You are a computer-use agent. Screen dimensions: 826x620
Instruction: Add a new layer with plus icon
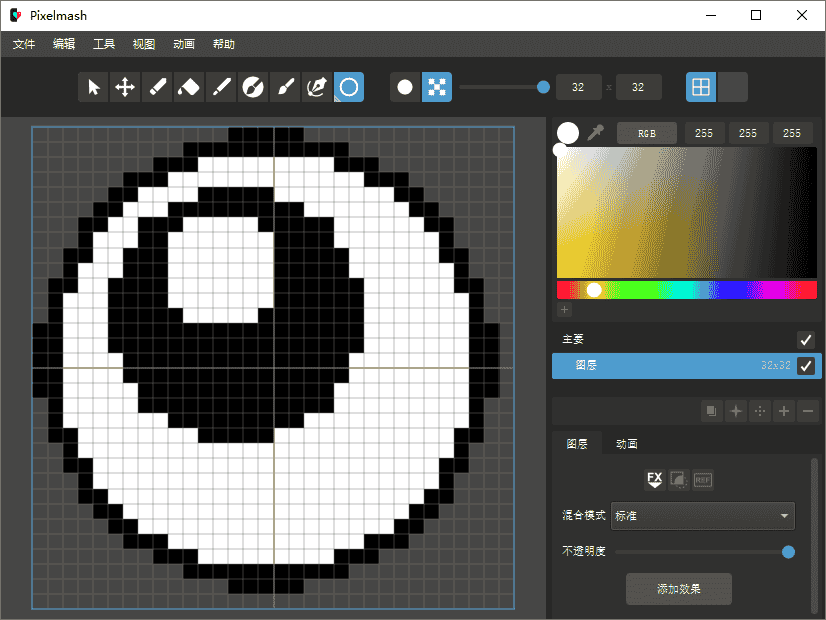[x=784, y=411]
